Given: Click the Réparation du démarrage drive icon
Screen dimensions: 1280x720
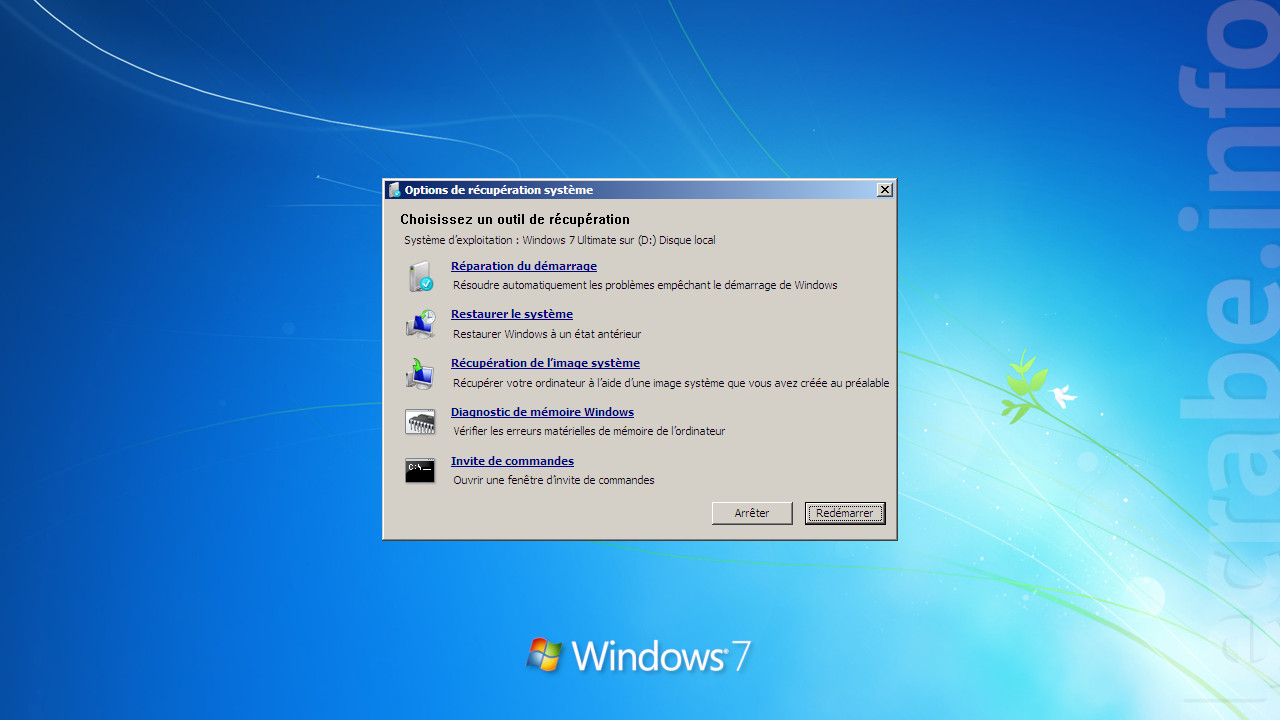Looking at the screenshot, I should (x=420, y=276).
